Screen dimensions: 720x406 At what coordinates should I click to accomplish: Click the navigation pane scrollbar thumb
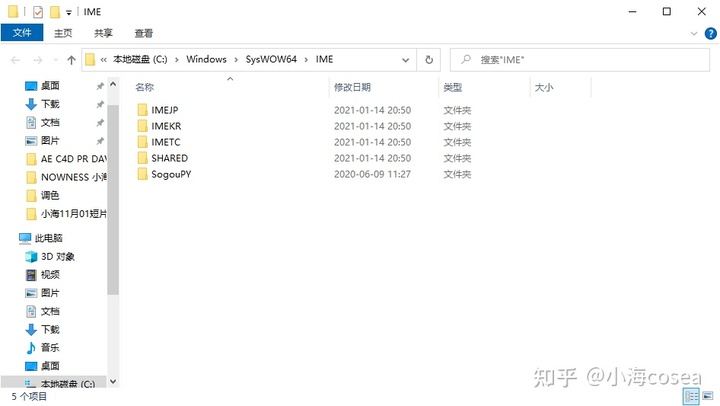click(113, 200)
